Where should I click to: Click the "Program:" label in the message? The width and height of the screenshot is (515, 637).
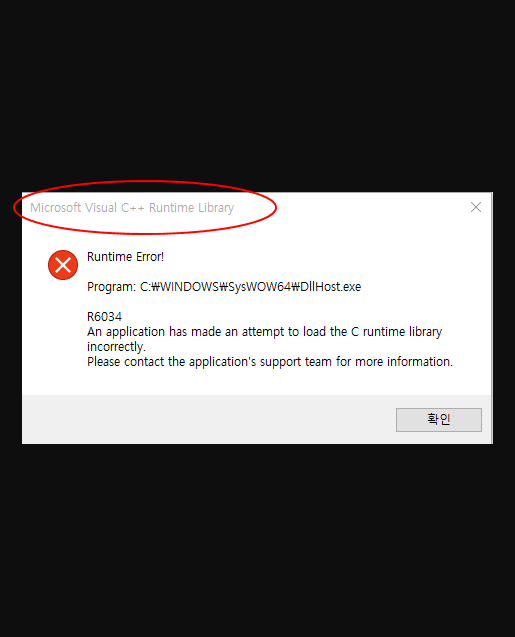coord(111,287)
